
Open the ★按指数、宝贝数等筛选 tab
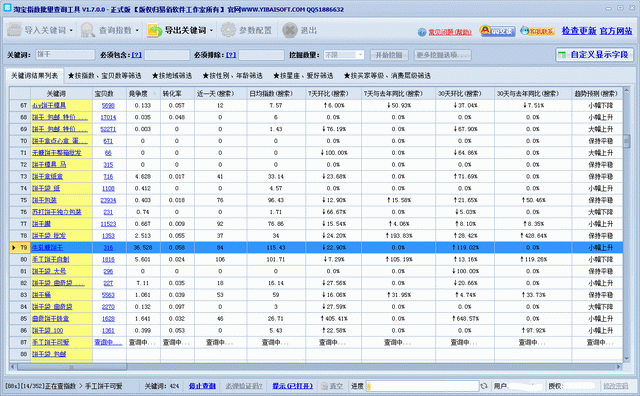pyautogui.click(x=104, y=76)
